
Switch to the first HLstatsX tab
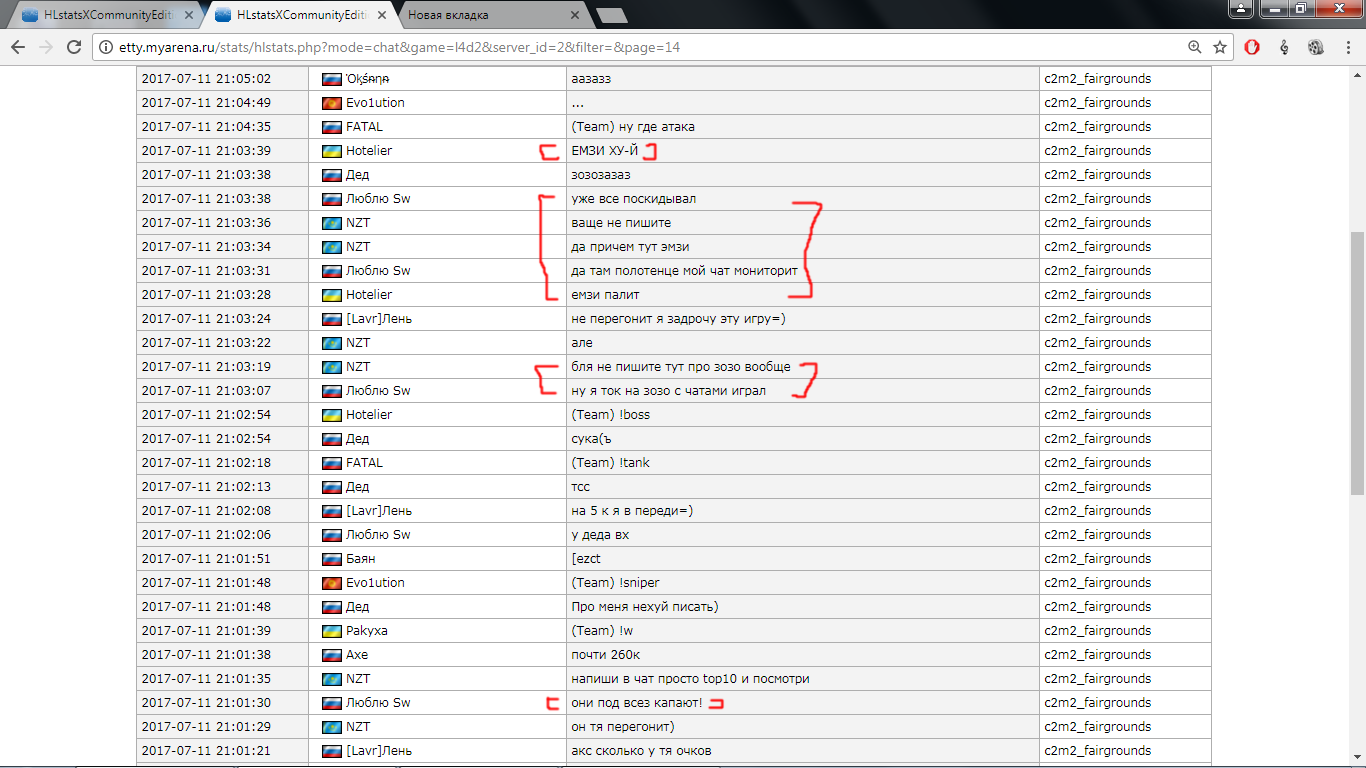point(100,15)
